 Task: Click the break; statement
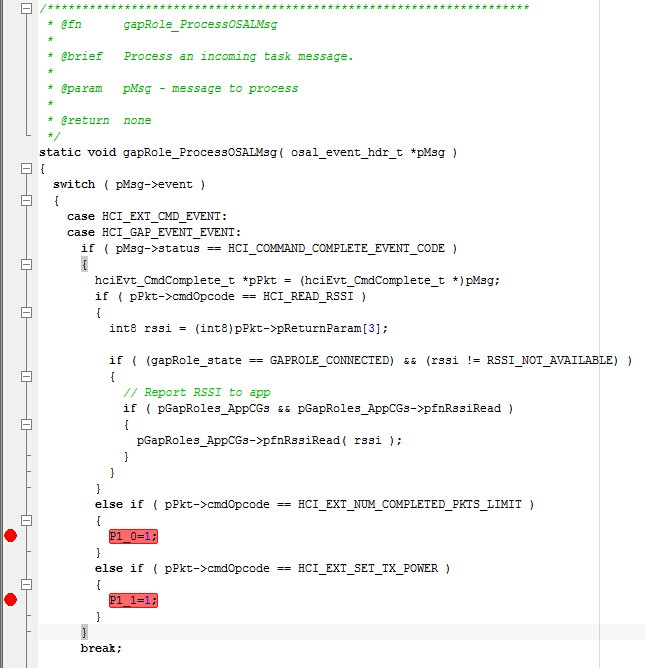(x=101, y=648)
